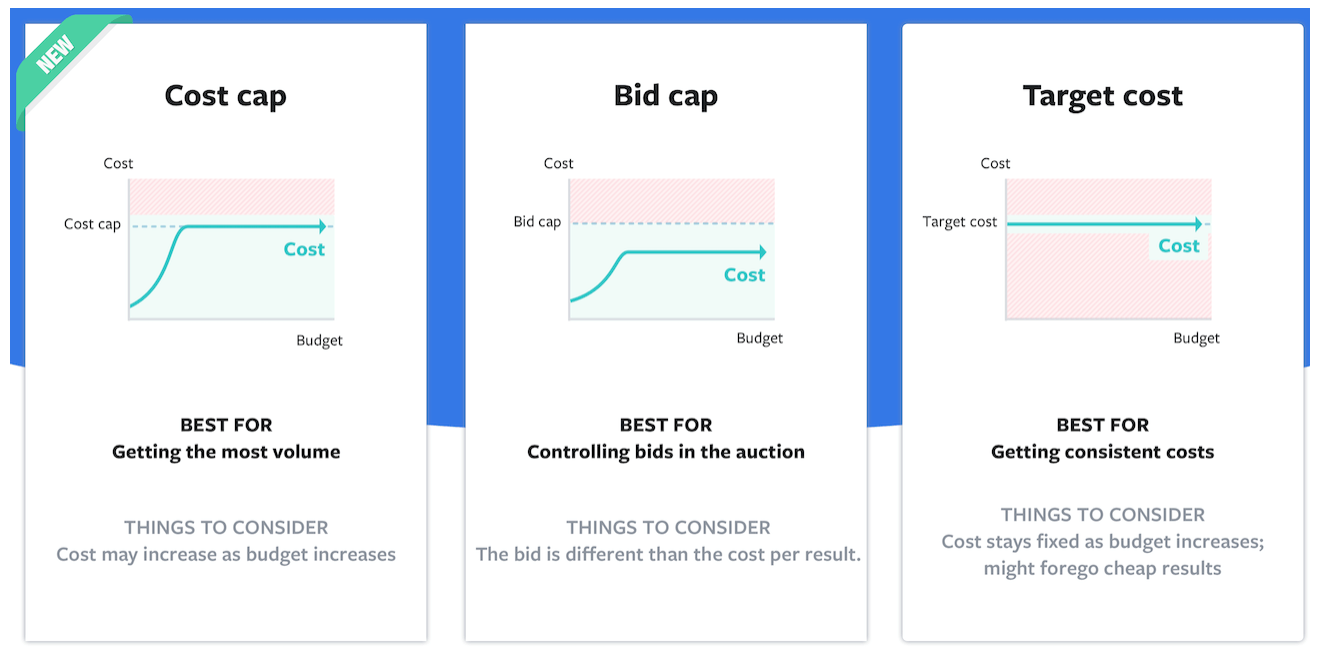Click the Bid cap graph arrowhead
The width and height of the screenshot is (1322, 648).
click(x=761, y=252)
